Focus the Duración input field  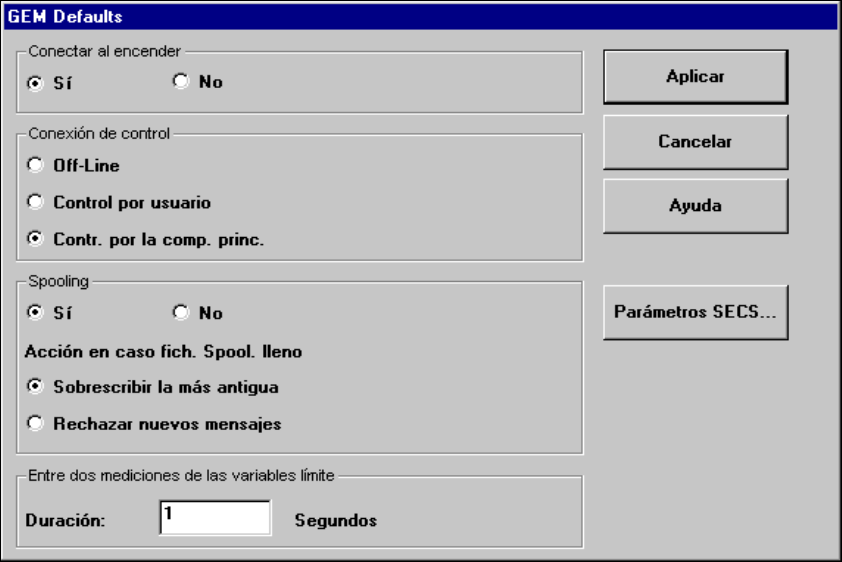coord(215,517)
